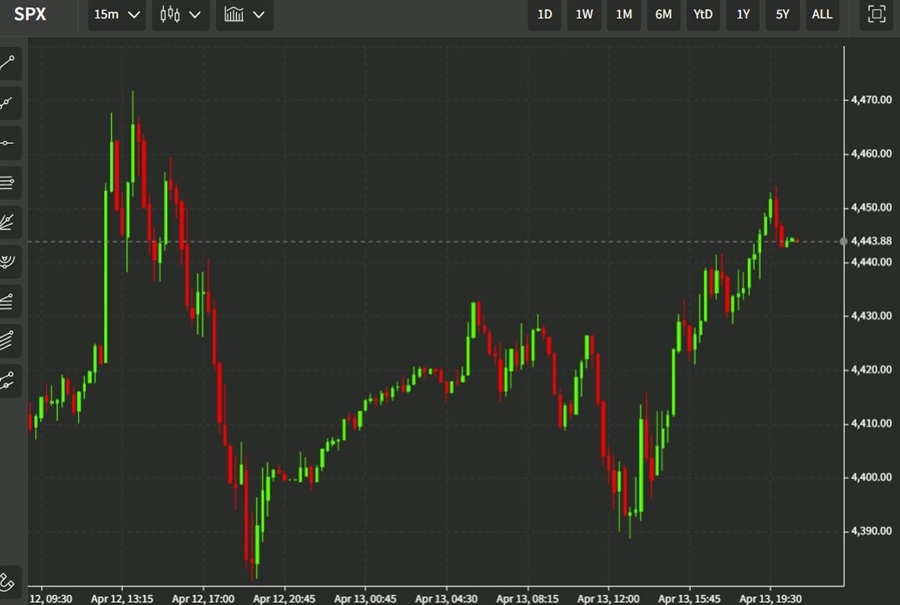Set chart range to 6M
The width and height of the screenshot is (900, 605).
point(664,14)
